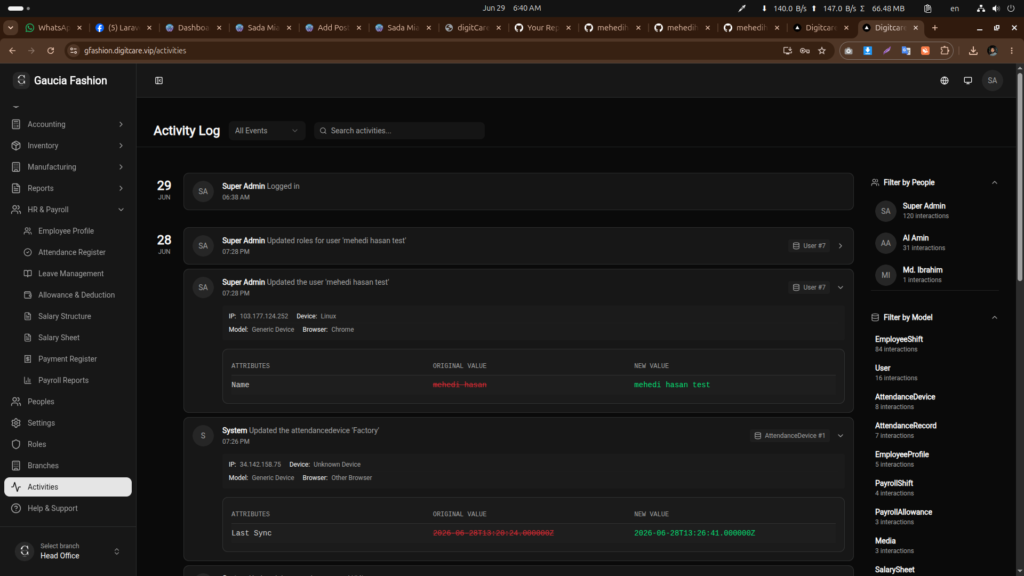
Task: Click the User #7 badge on 'Updated roles' entry
Action: coord(808,246)
